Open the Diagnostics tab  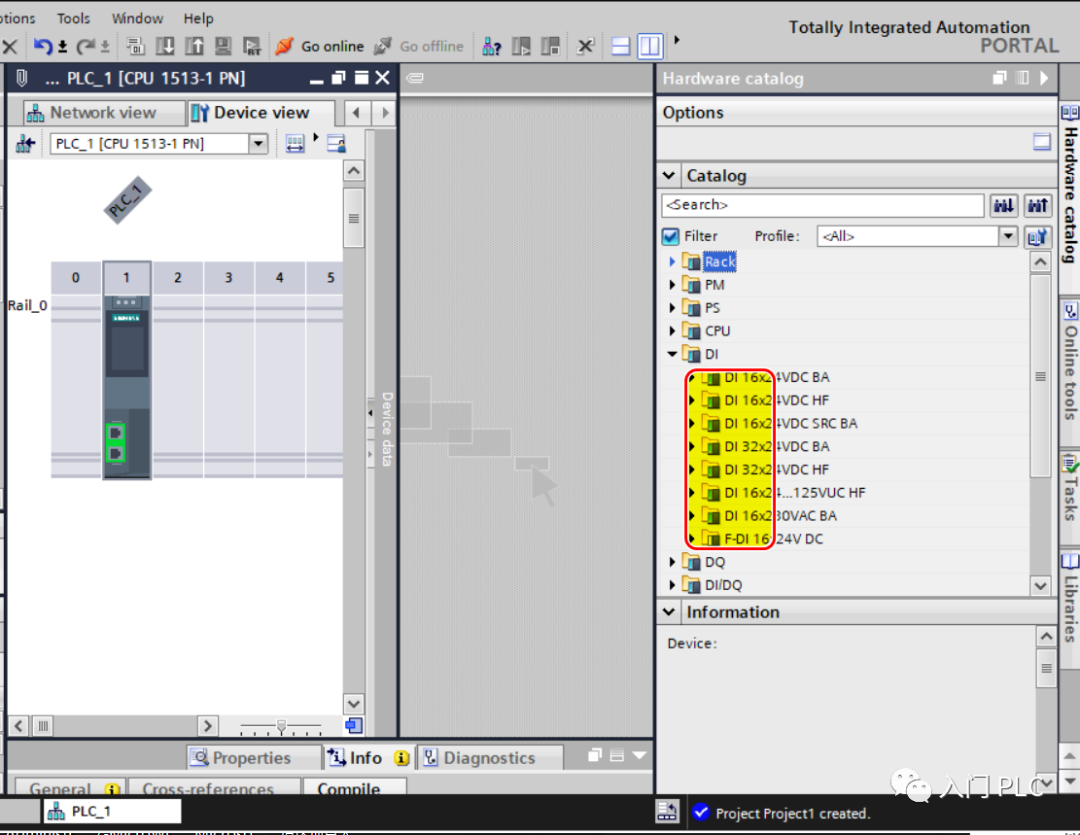pos(490,758)
